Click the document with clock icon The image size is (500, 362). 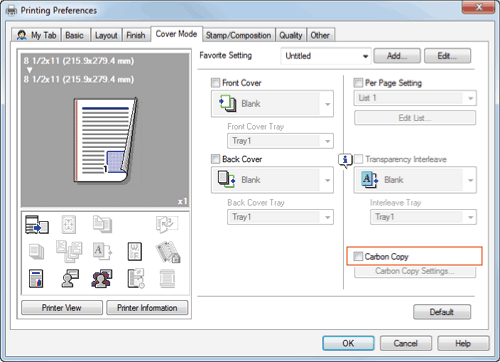point(136,279)
